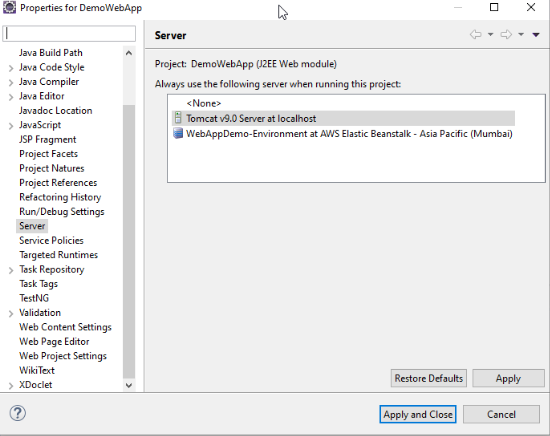550x436 pixels.
Task: Select Project Natures entry
Action: pyautogui.click(x=52, y=168)
